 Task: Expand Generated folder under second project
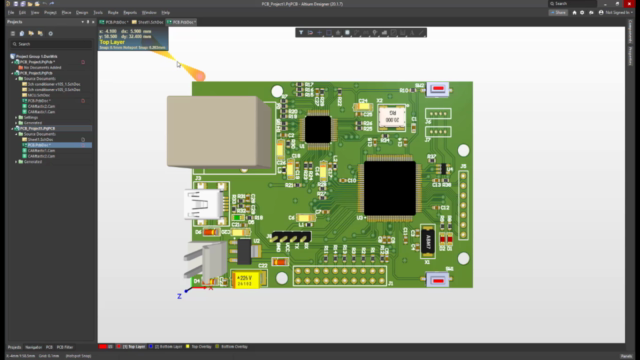(x=16, y=123)
